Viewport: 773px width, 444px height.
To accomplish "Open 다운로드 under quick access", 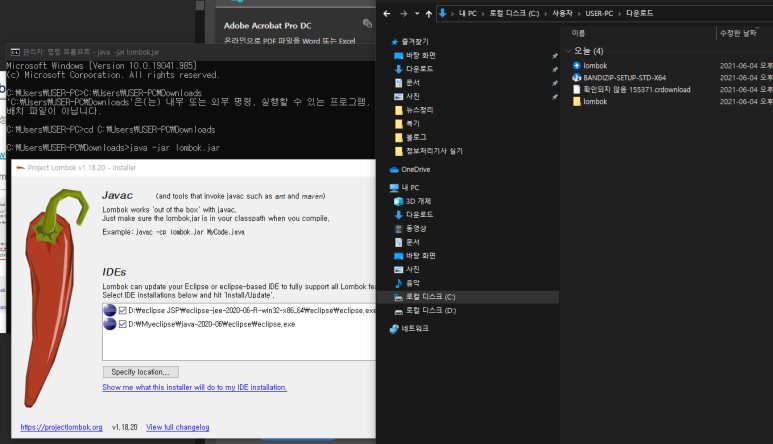I will [419, 69].
